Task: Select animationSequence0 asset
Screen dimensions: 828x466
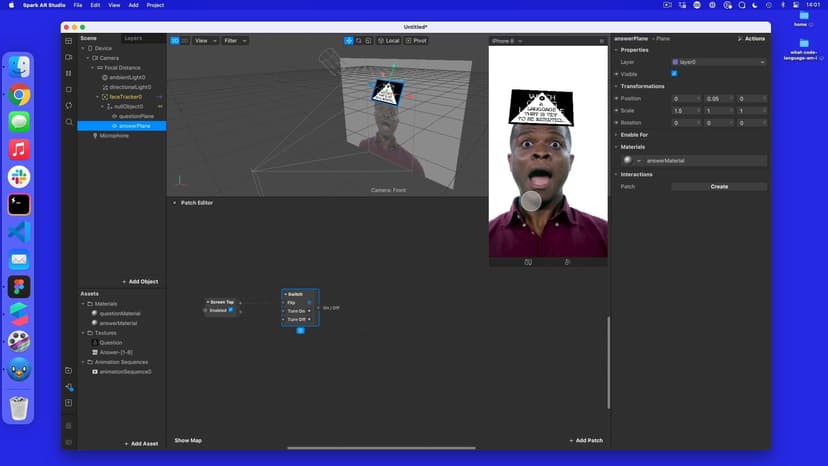Action: point(125,372)
